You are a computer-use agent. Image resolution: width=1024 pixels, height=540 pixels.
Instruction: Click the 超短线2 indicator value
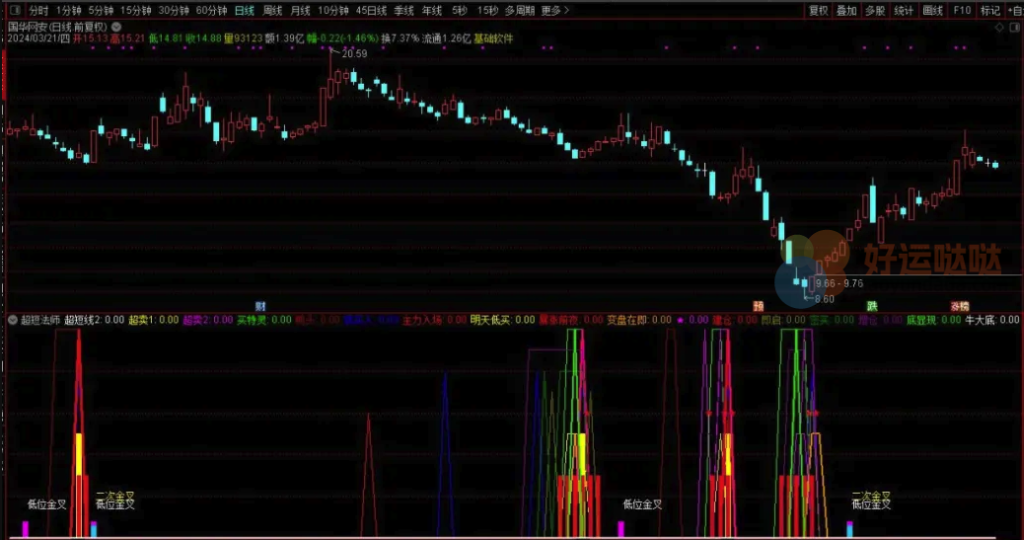tap(95, 320)
